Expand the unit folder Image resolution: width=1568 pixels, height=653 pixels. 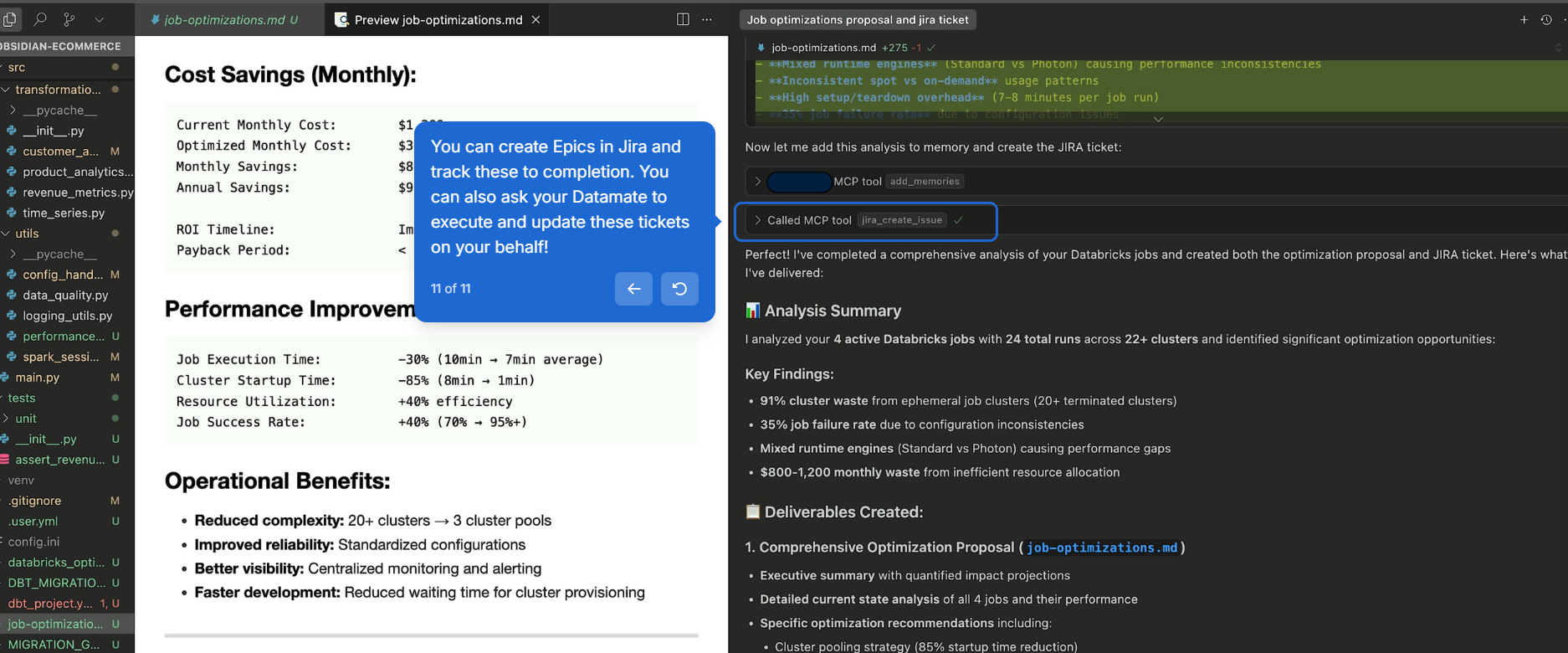pyautogui.click(x=67, y=418)
